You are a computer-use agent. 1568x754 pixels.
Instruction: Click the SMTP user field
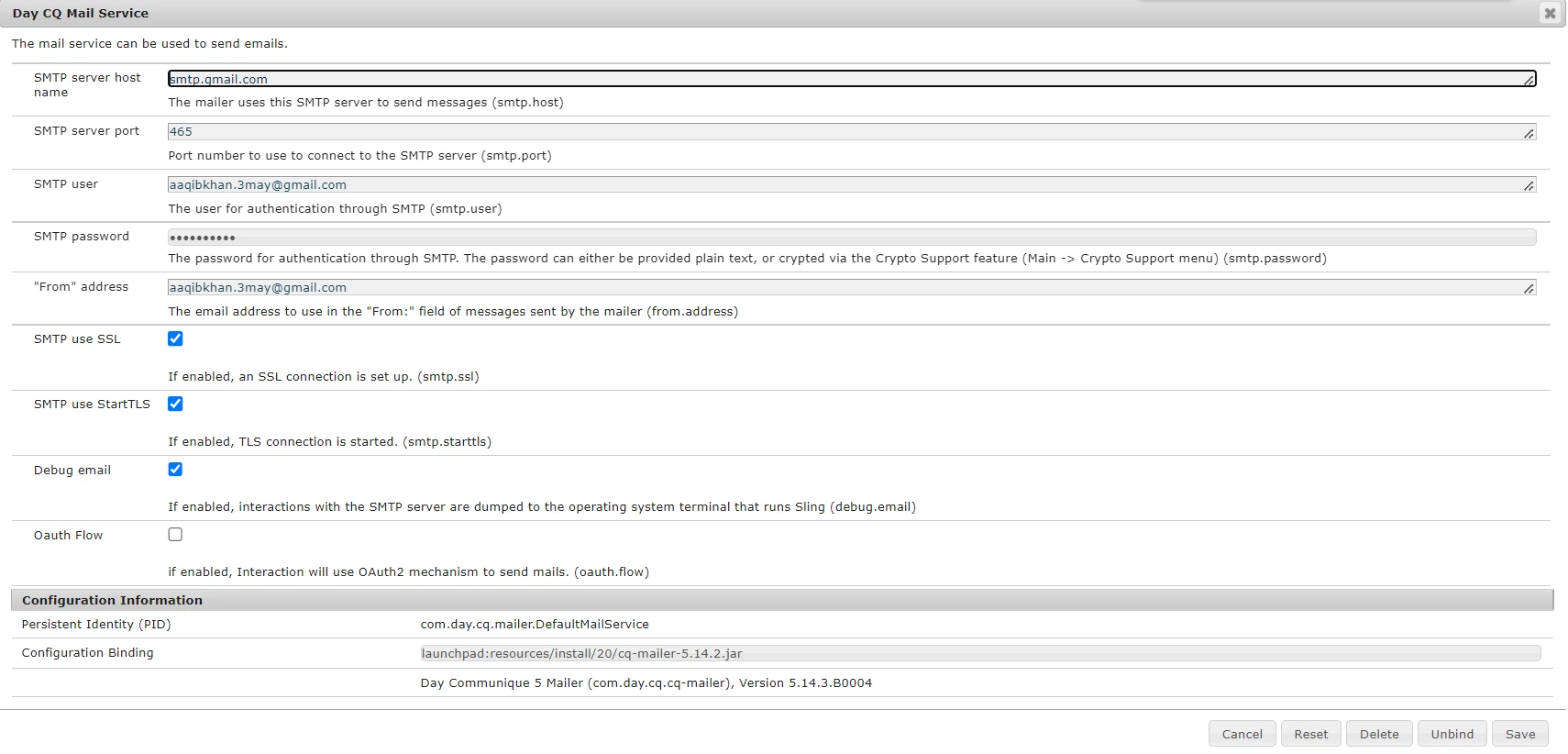coord(852,185)
